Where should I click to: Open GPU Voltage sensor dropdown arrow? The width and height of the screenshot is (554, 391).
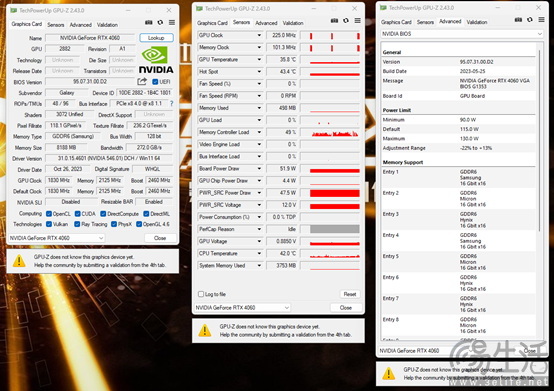(259, 241)
